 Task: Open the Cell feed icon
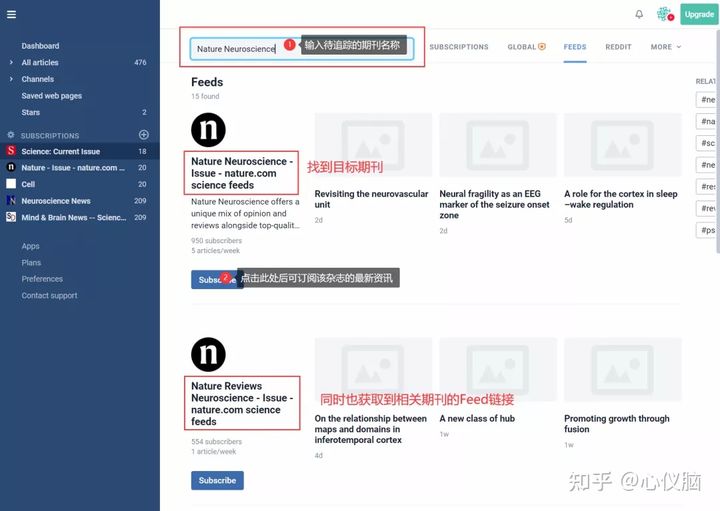point(11,184)
